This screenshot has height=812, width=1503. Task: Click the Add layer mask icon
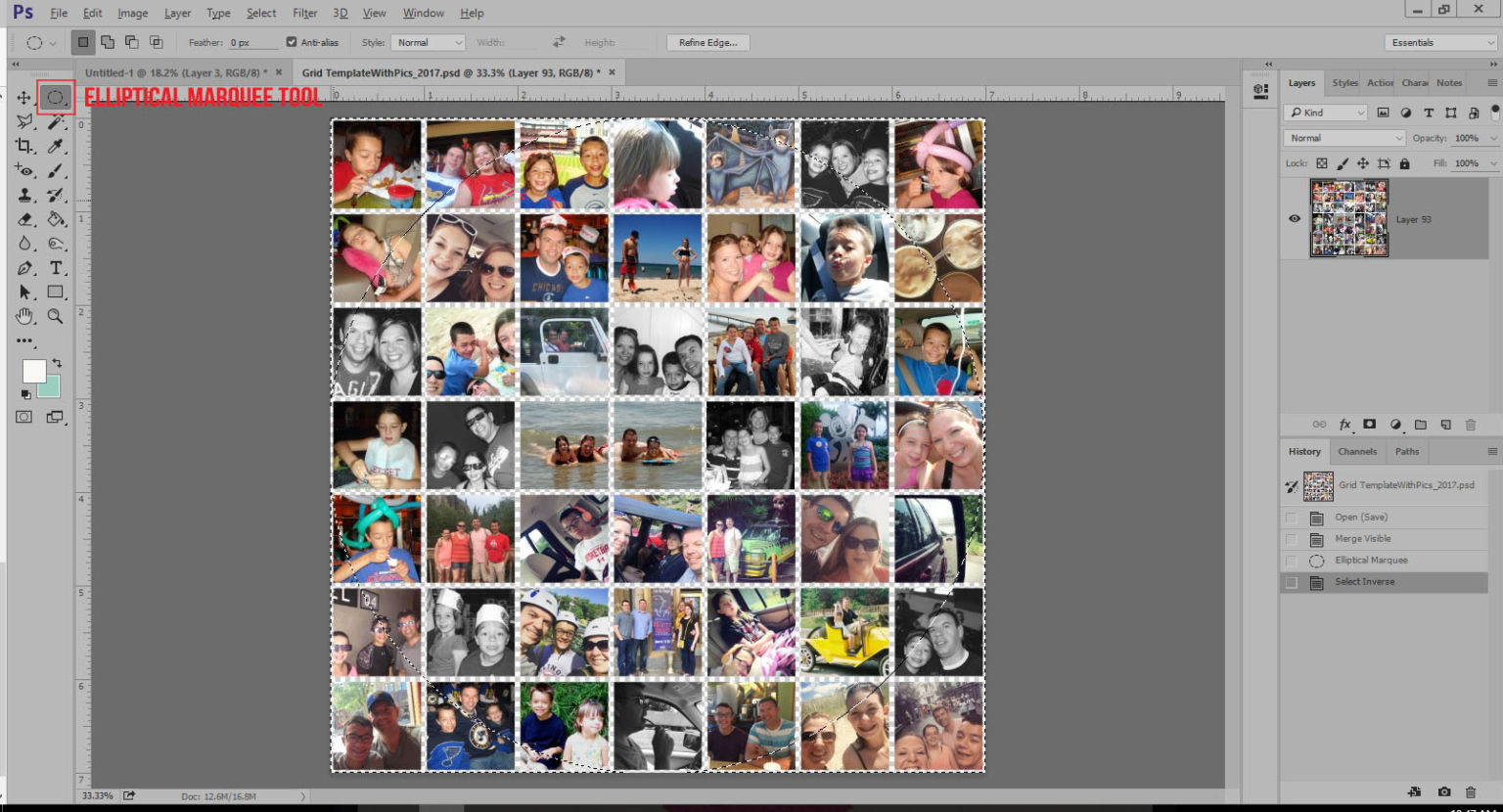coord(1370,425)
